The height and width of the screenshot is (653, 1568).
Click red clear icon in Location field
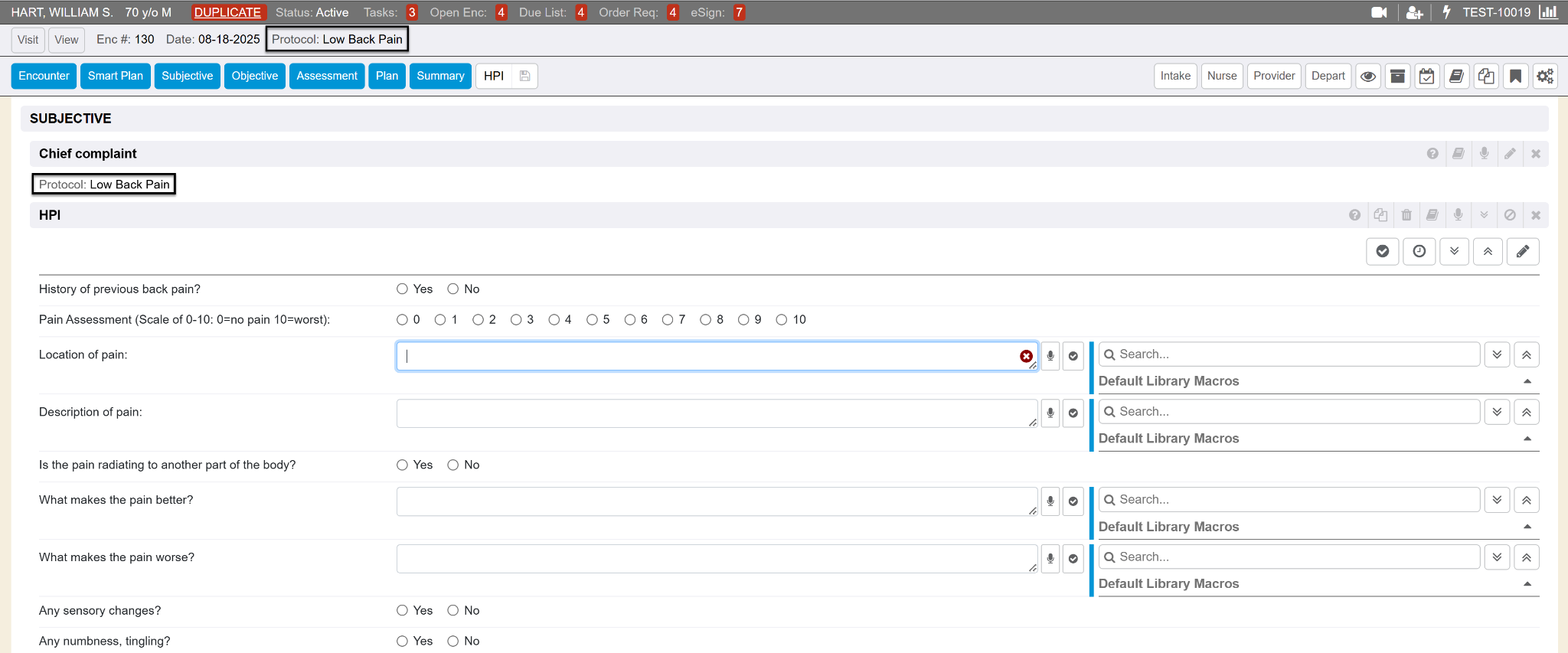point(1026,356)
